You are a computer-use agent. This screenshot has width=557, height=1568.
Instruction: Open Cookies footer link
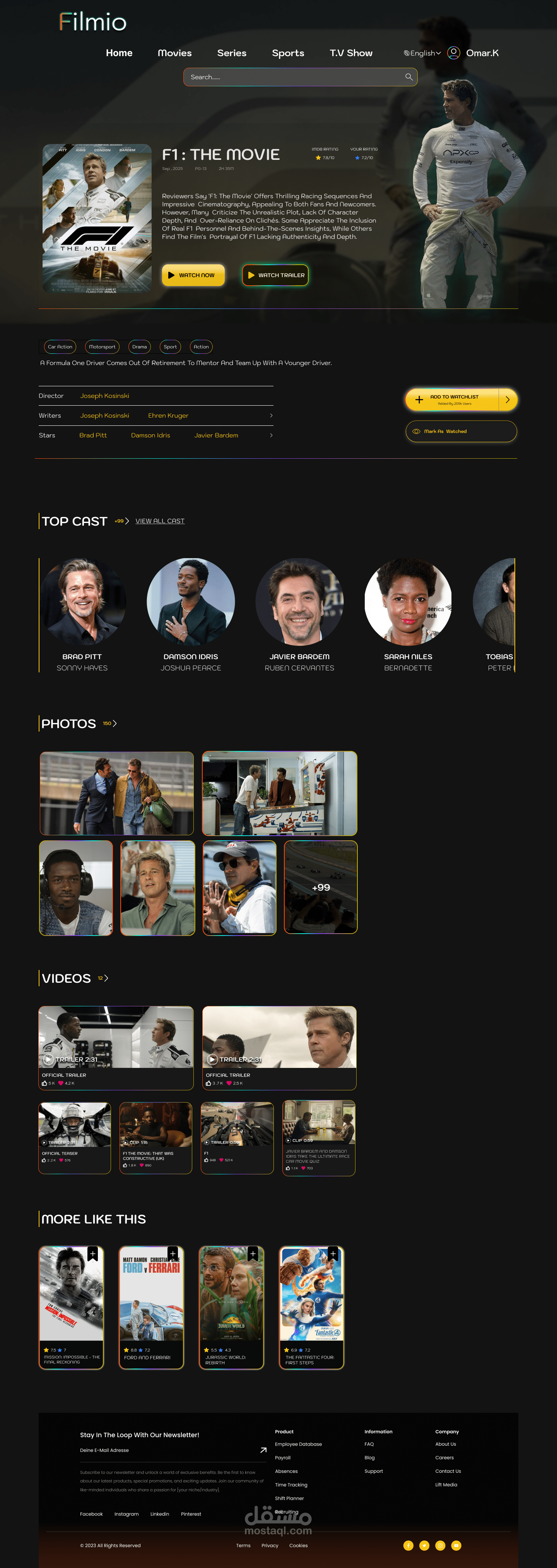[299, 1546]
